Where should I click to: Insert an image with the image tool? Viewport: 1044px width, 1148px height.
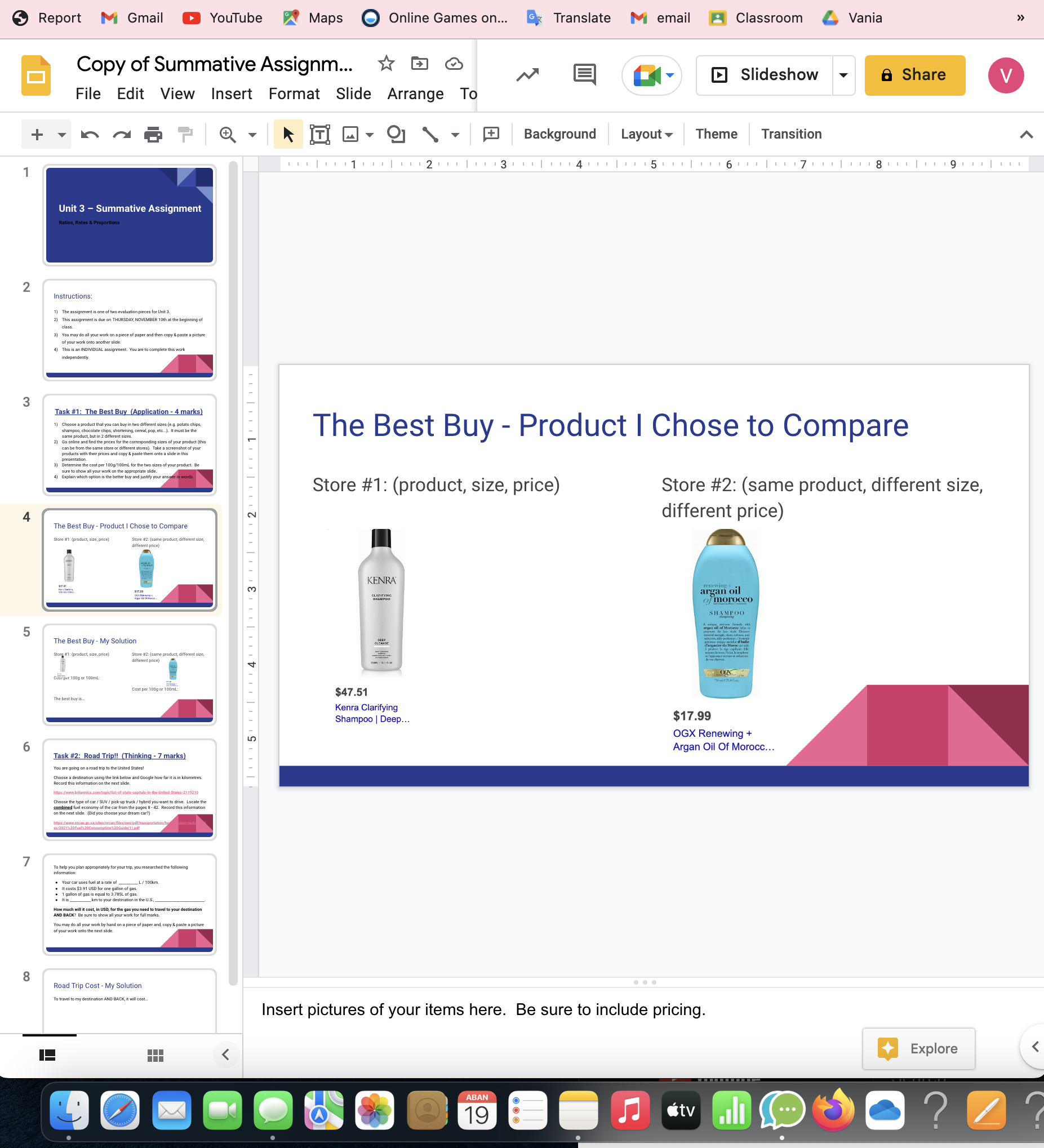pos(350,135)
